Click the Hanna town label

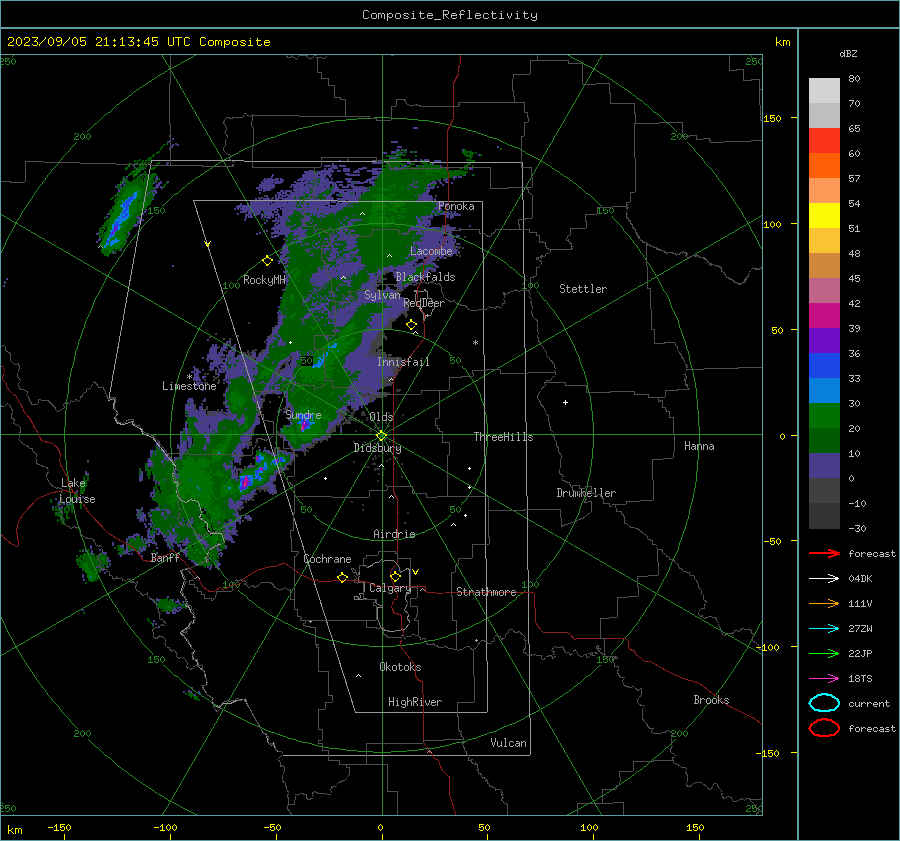click(x=699, y=446)
